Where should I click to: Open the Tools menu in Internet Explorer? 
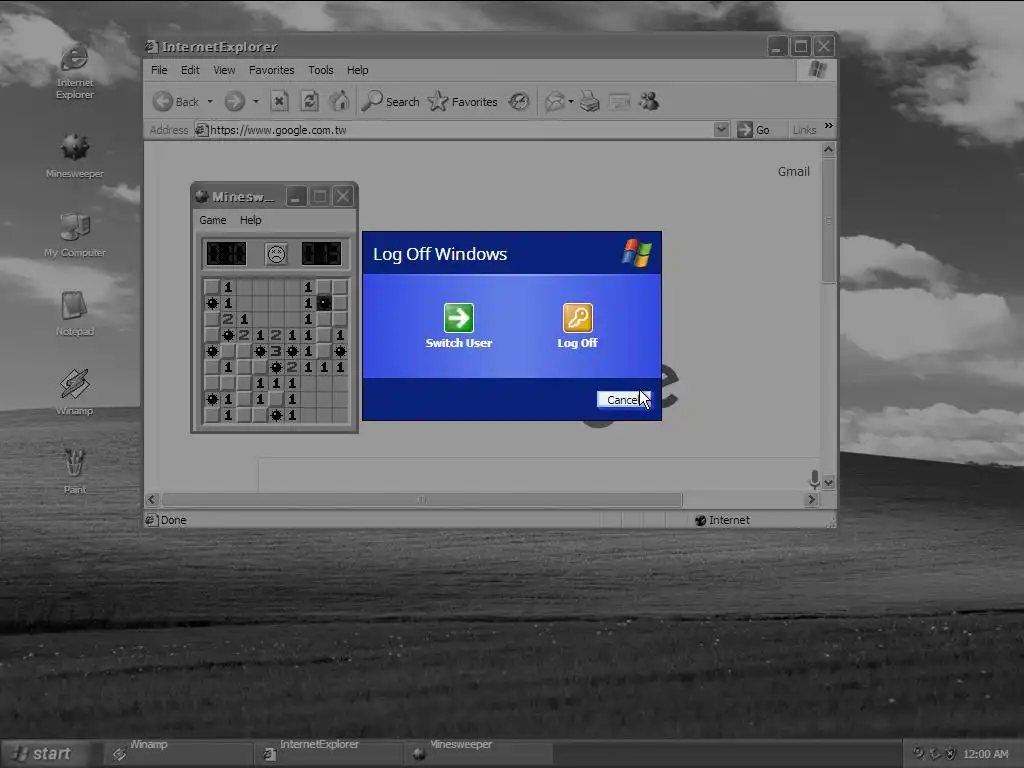tap(321, 70)
